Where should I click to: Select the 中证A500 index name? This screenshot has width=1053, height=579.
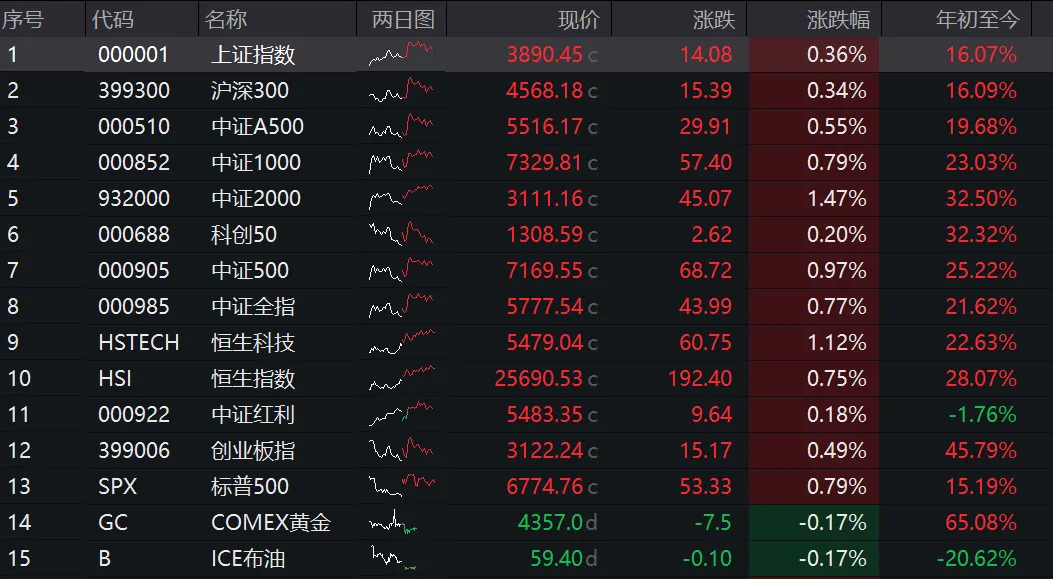(x=257, y=126)
